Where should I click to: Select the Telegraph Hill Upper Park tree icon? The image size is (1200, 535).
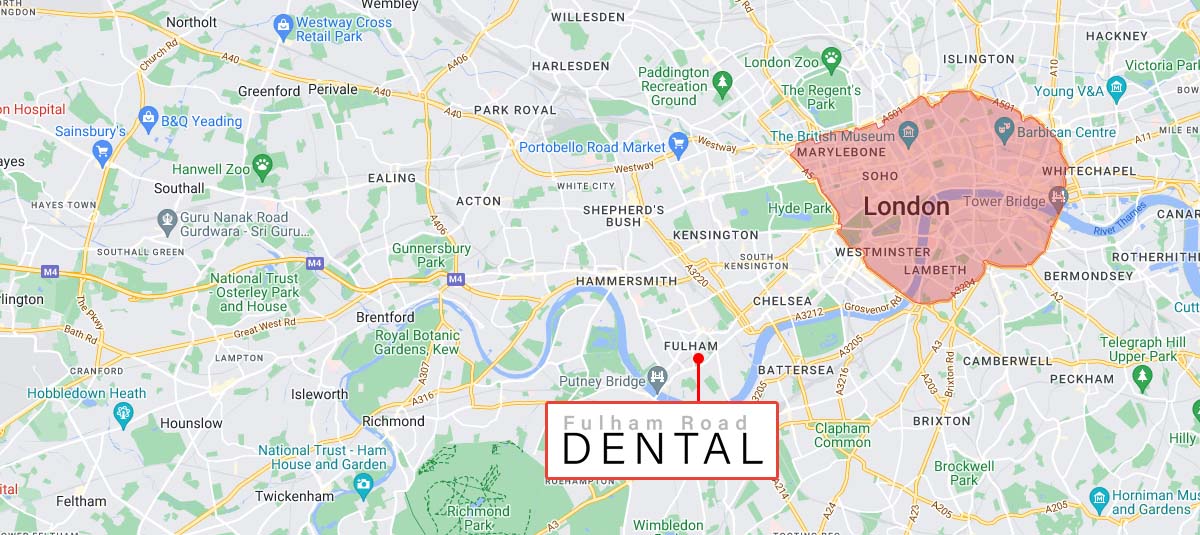(x=1143, y=376)
